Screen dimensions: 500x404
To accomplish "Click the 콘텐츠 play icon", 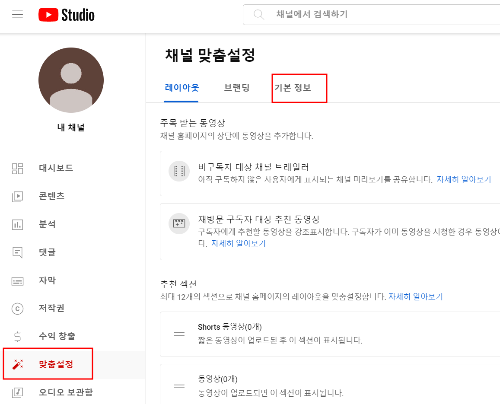I will pos(17,196).
